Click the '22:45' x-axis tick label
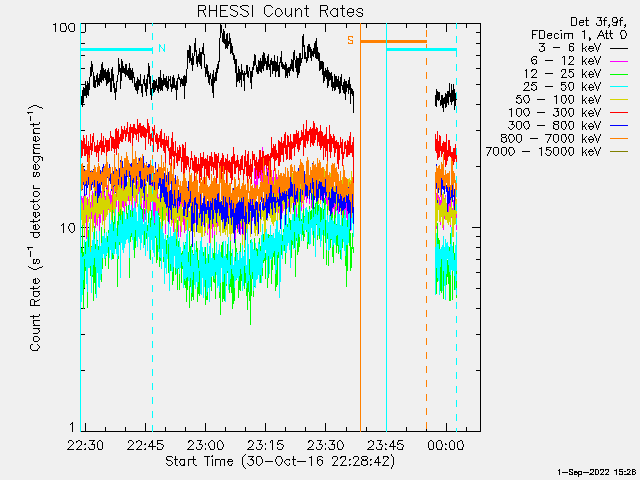Screen dimensions: 640x480 point(145,445)
